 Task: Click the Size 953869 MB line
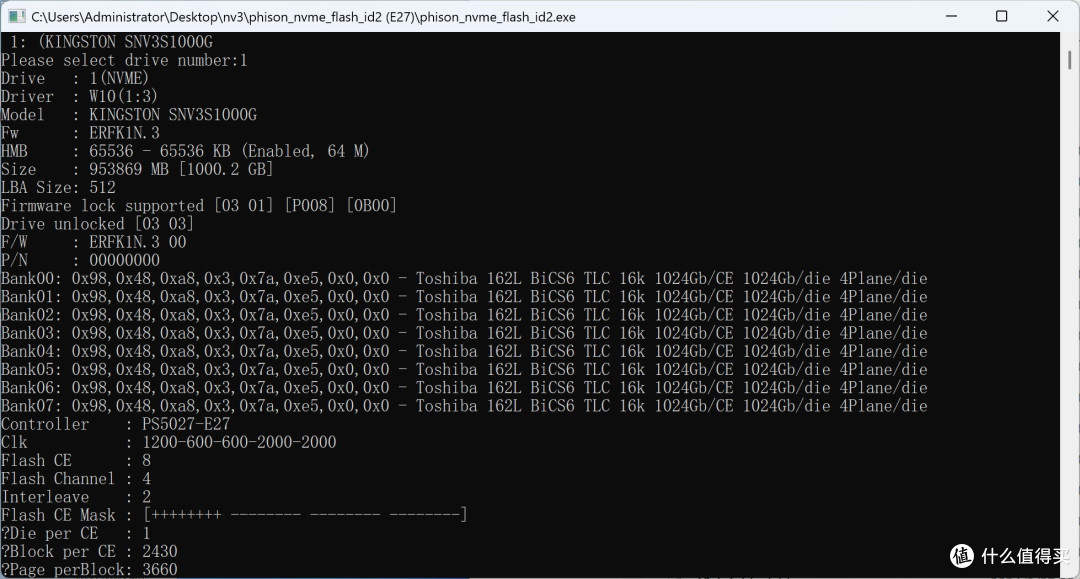click(137, 169)
